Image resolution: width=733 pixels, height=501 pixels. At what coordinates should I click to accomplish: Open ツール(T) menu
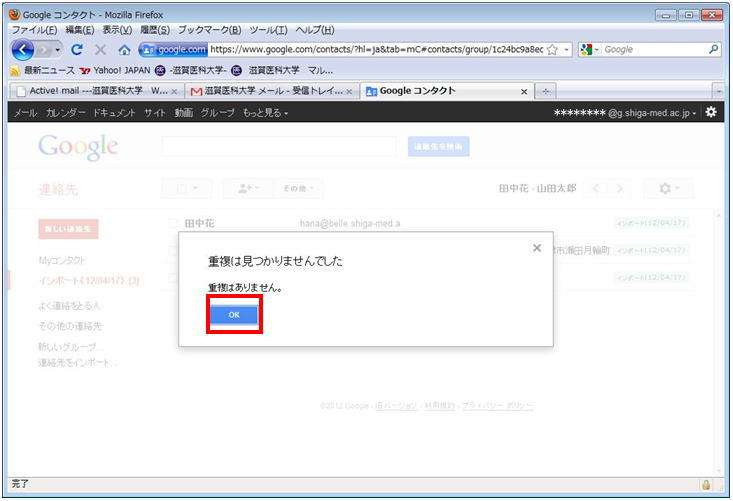click(x=268, y=30)
